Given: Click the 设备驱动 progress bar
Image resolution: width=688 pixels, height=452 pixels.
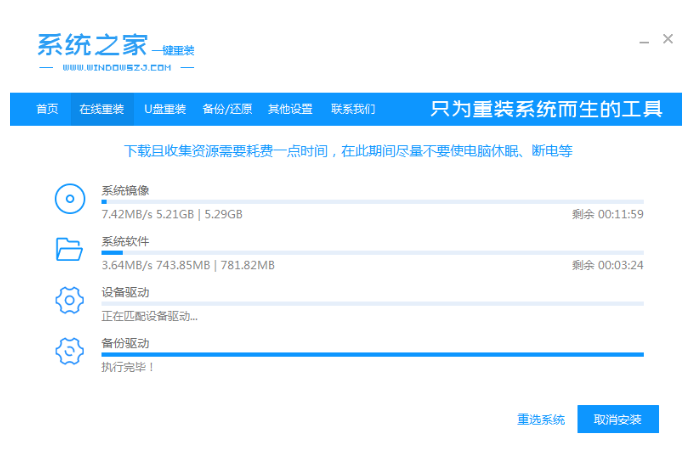Looking at the screenshot, I should [373, 304].
